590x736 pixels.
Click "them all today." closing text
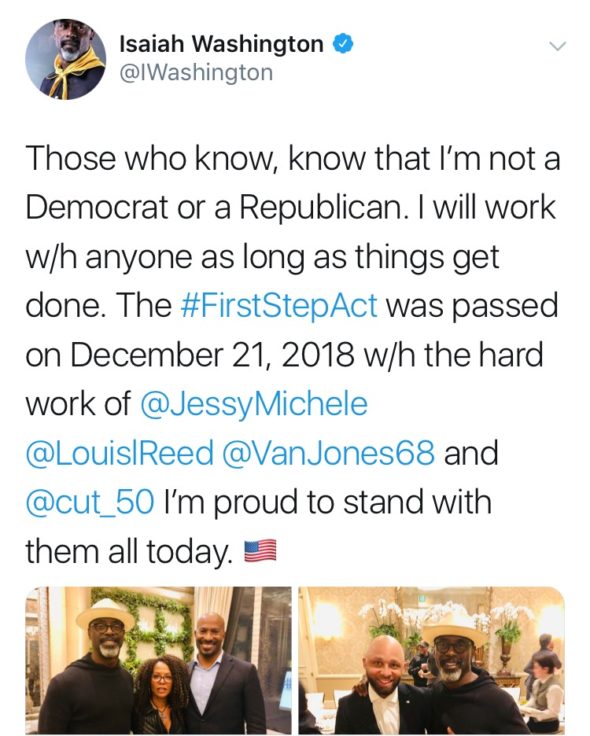click(x=129, y=552)
